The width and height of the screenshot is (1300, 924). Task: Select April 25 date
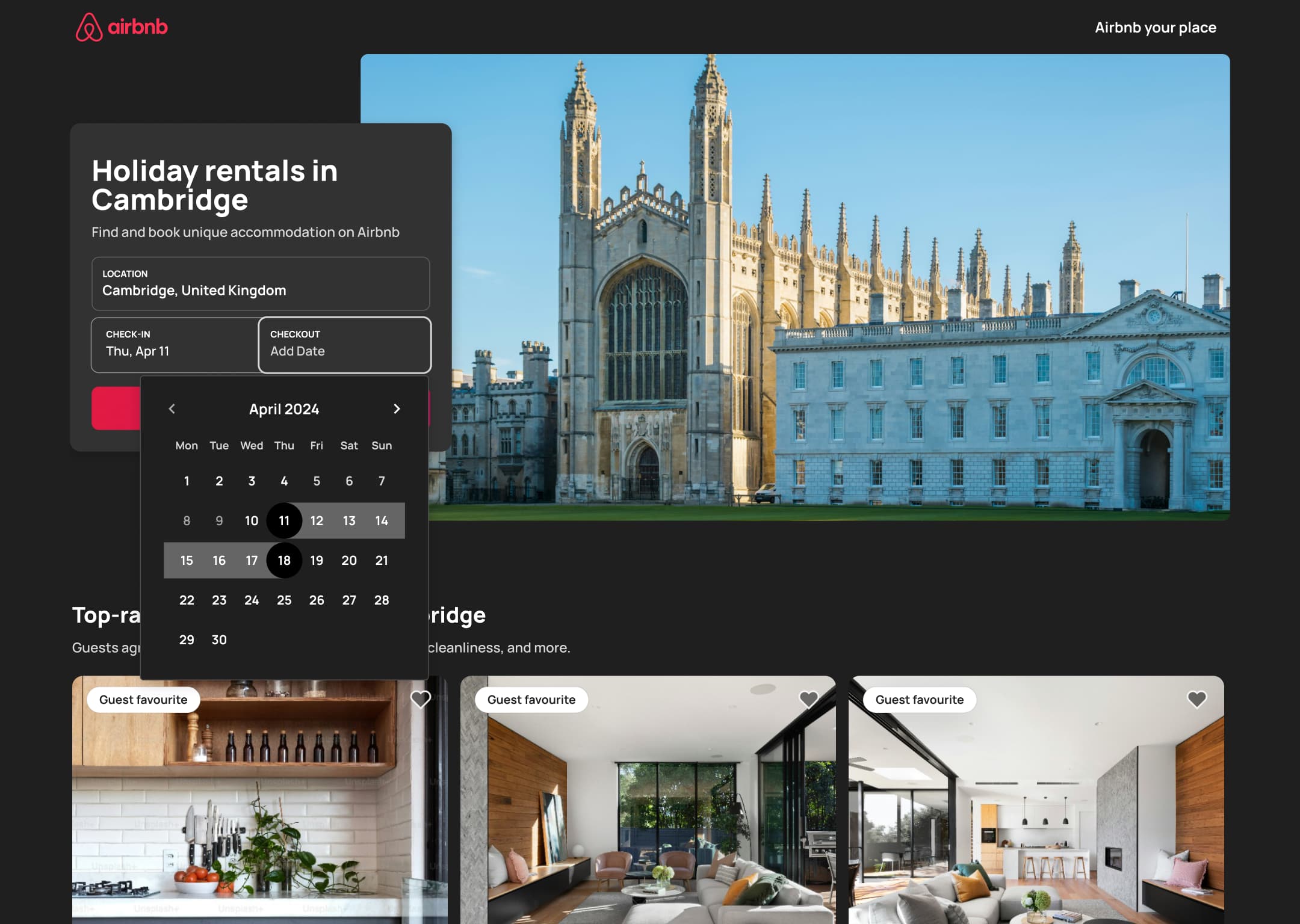coord(284,600)
